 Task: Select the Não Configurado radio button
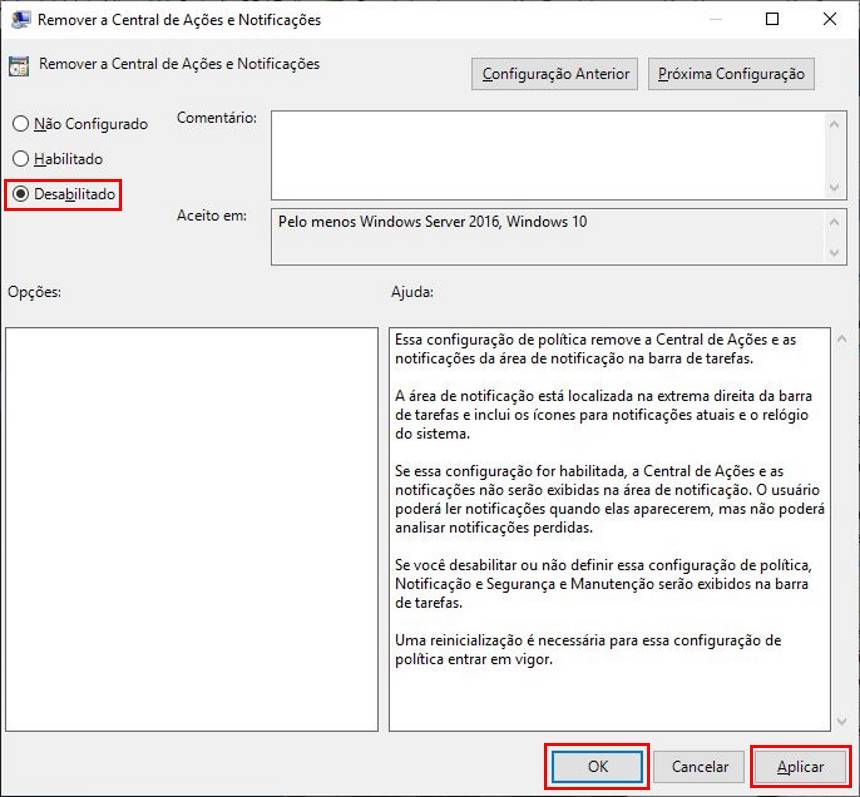(80, 124)
